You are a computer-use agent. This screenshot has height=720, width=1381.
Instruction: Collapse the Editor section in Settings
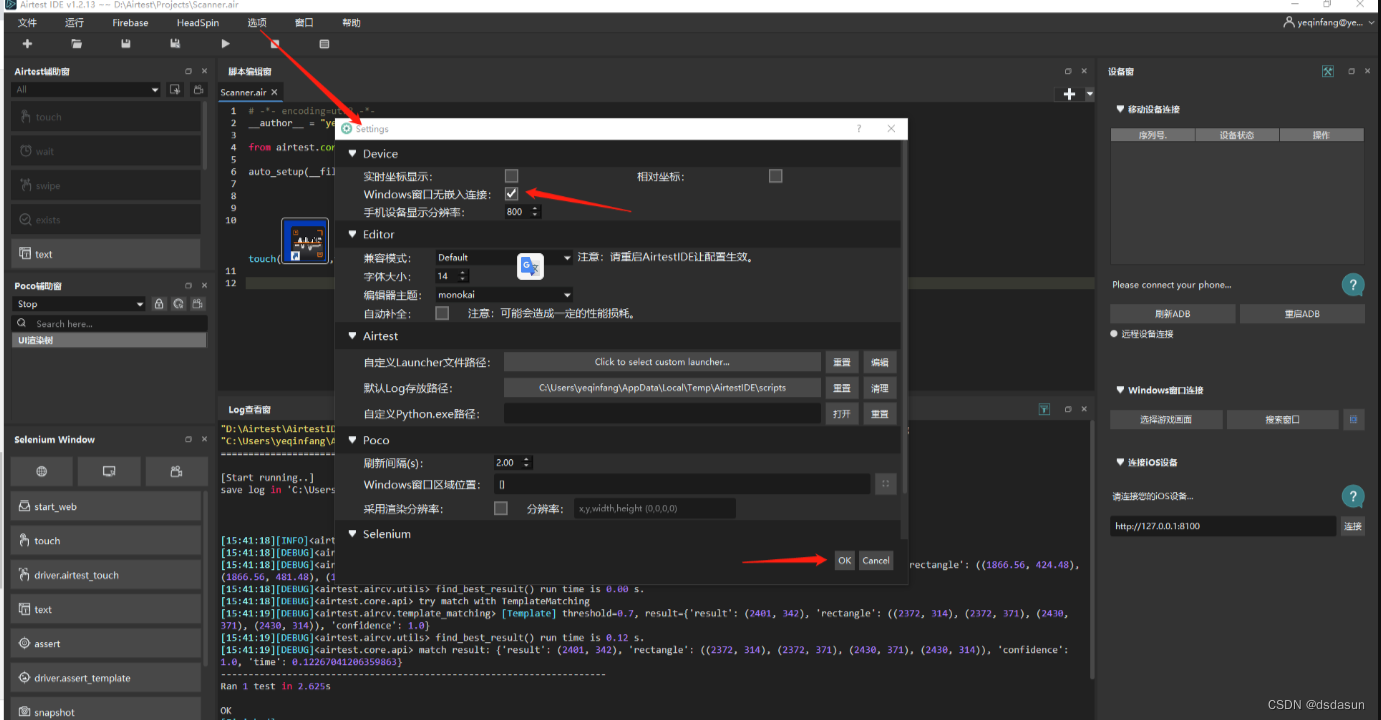352,235
